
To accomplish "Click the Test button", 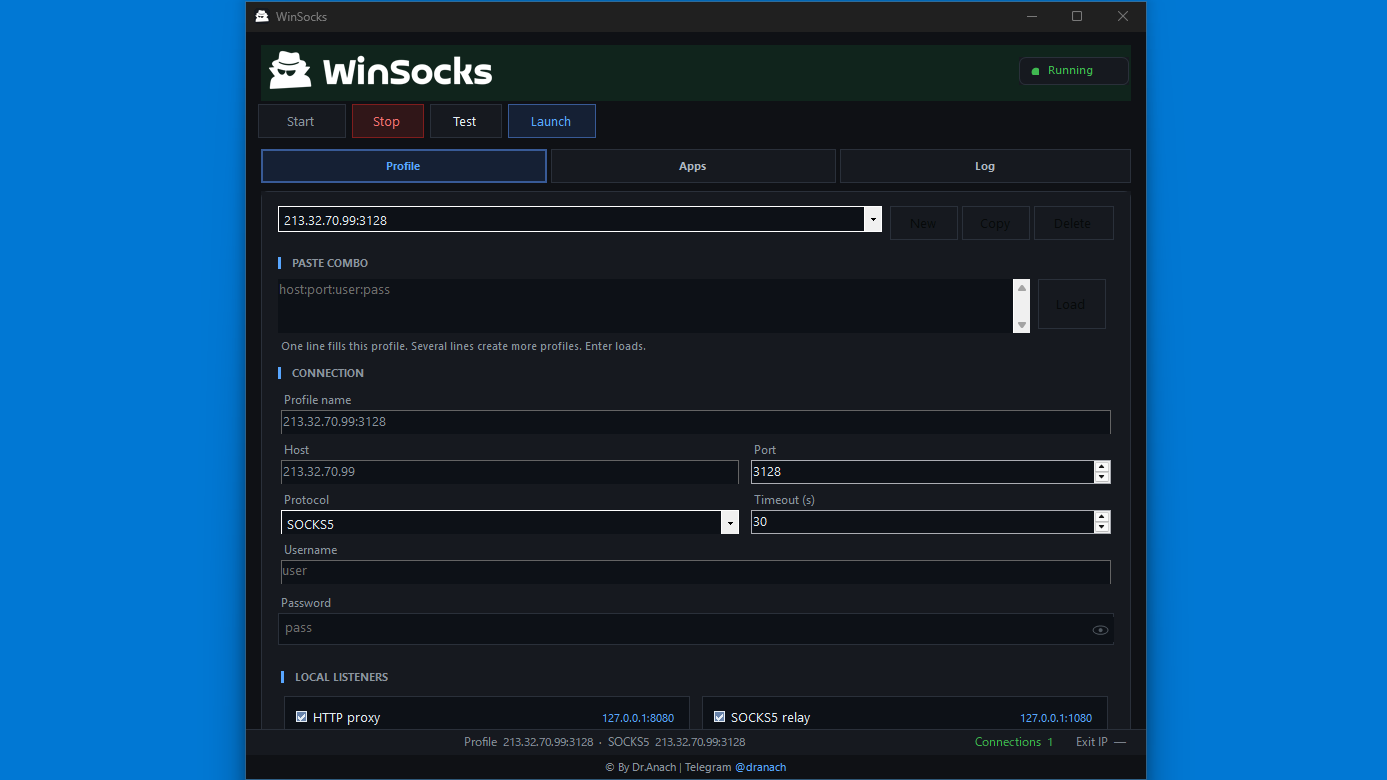I will [x=465, y=121].
